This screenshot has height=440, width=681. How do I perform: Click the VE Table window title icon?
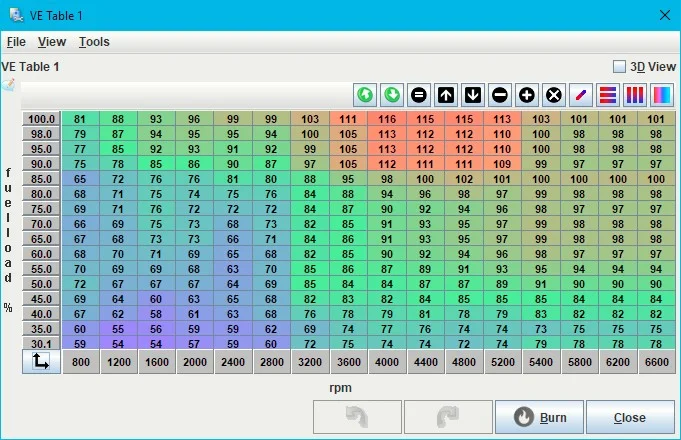[17, 15]
